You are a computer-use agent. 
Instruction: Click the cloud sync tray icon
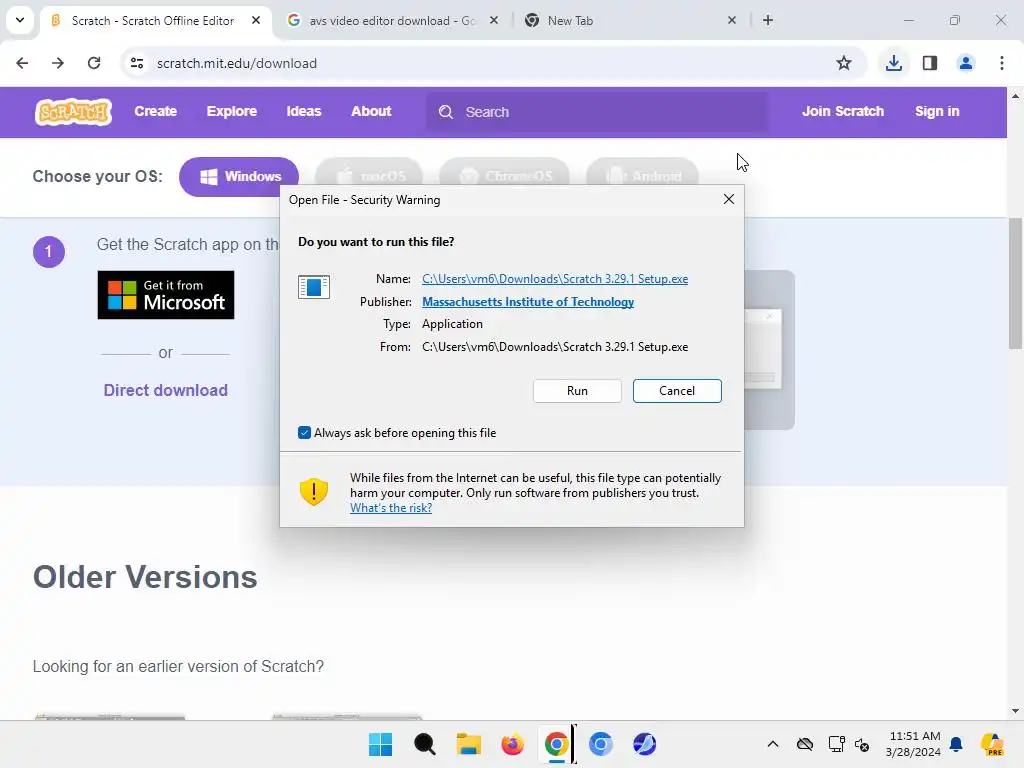pyautogui.click(x=805, y=744)
